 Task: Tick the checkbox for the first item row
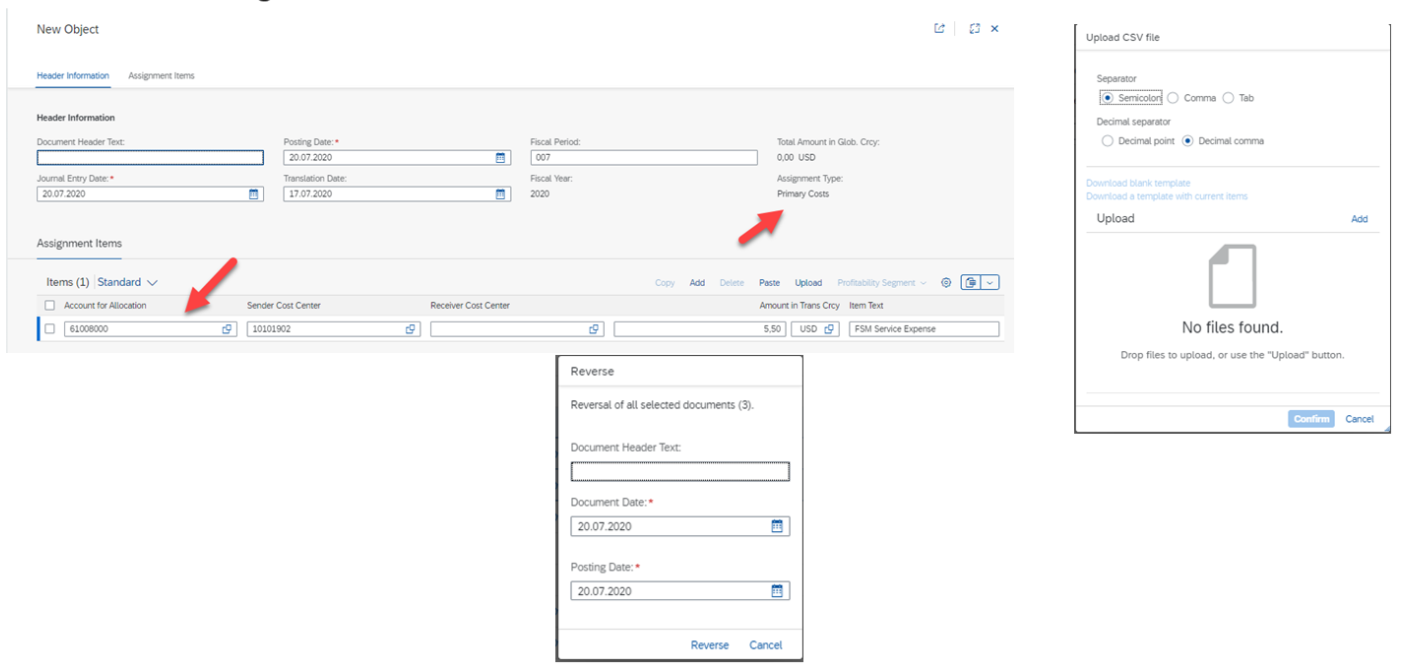50,329
